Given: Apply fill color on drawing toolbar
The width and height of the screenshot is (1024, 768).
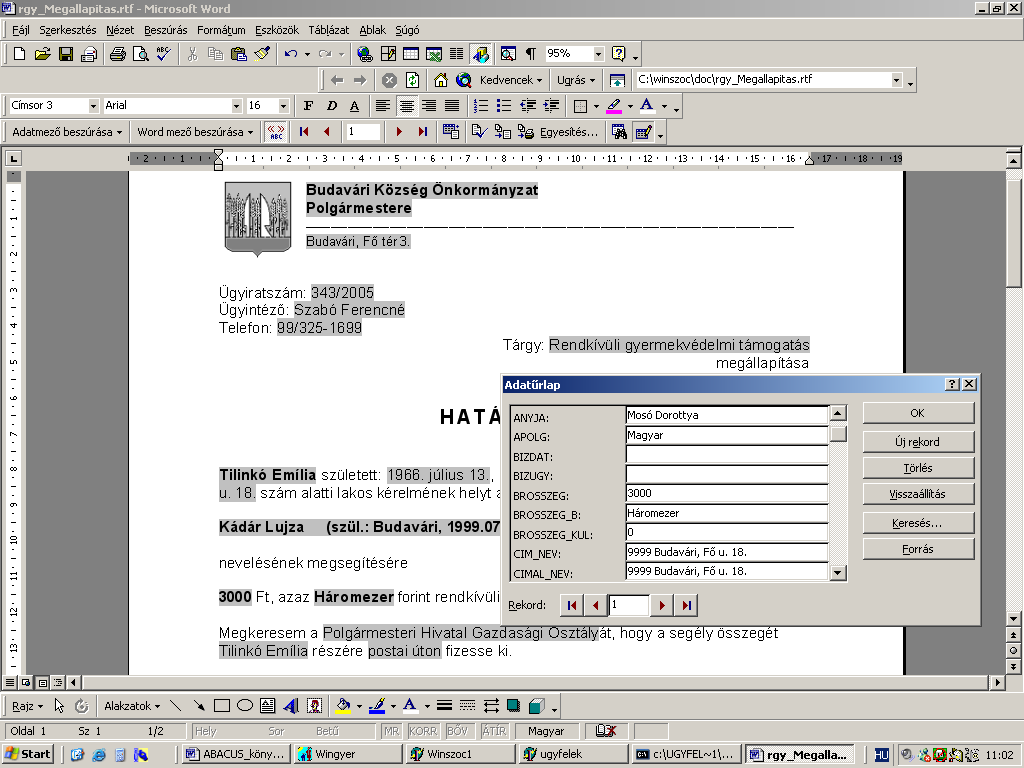Looking at the screenshot, I should click(x=343, y=706).
